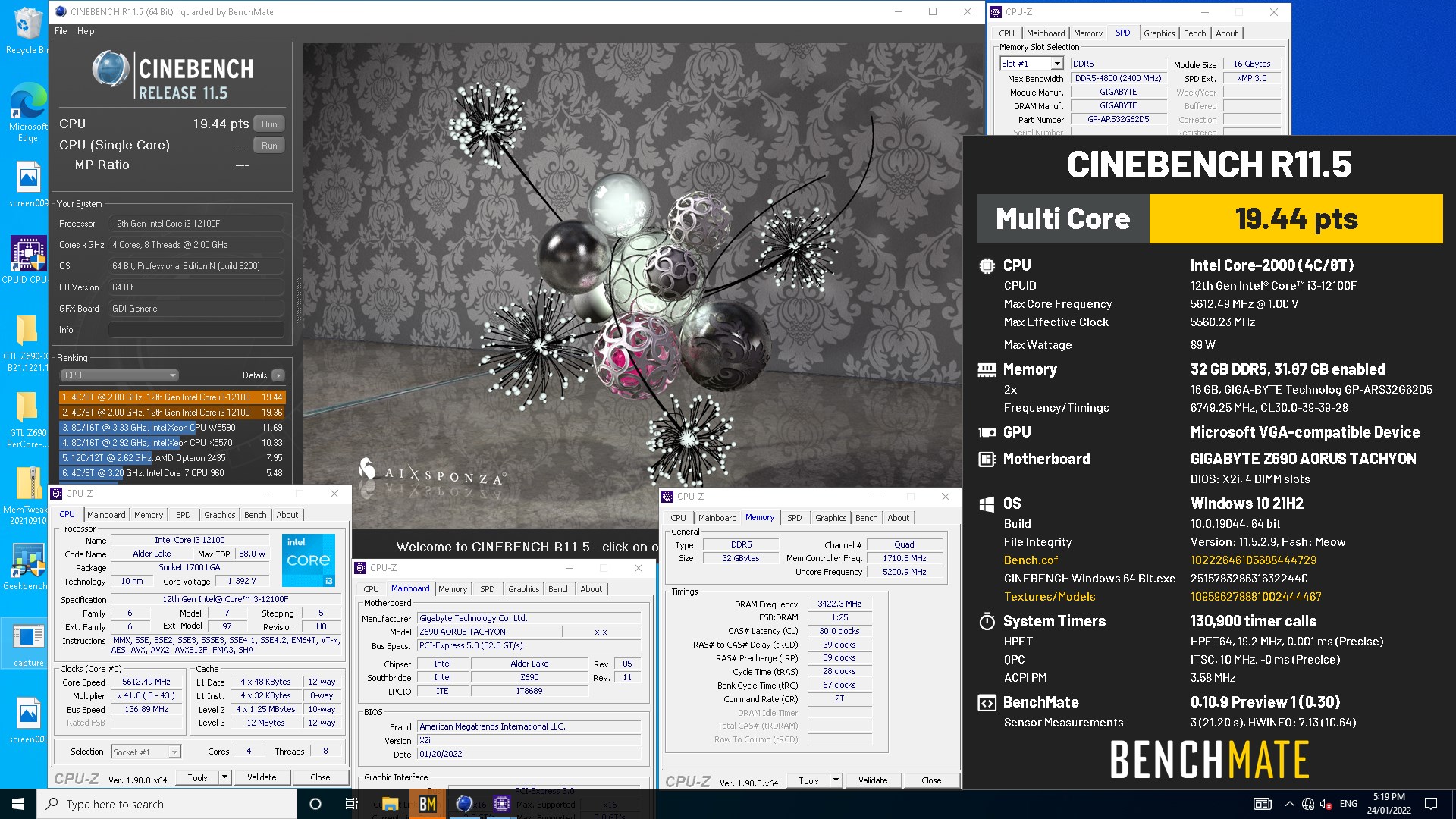Open the Recycle Bin desktop icon
The width and height of the screenshot is (1456, 819).
[27, 30]
